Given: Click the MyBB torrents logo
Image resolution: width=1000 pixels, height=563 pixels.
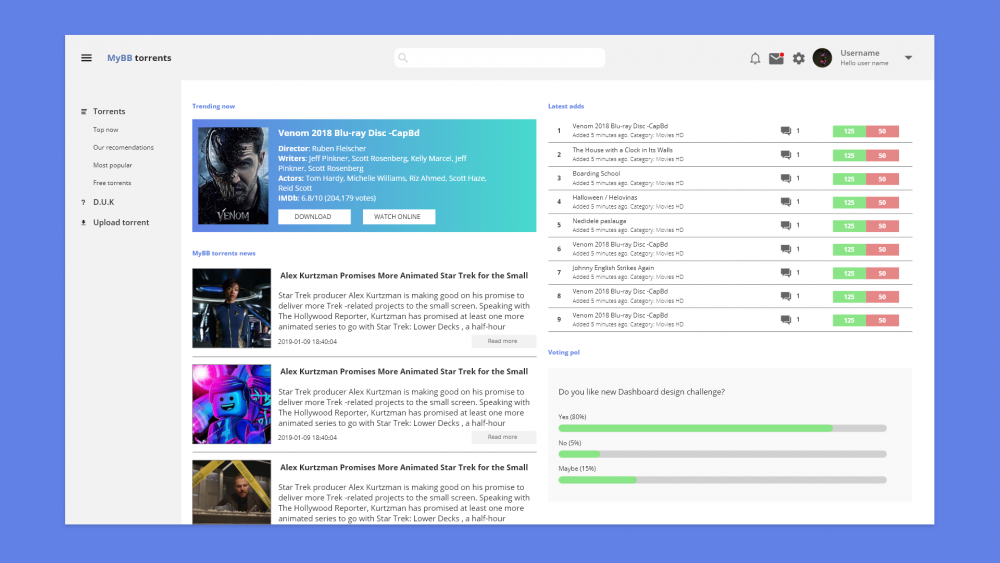Looking at the screenshot, I should click(x=139, y=58).
